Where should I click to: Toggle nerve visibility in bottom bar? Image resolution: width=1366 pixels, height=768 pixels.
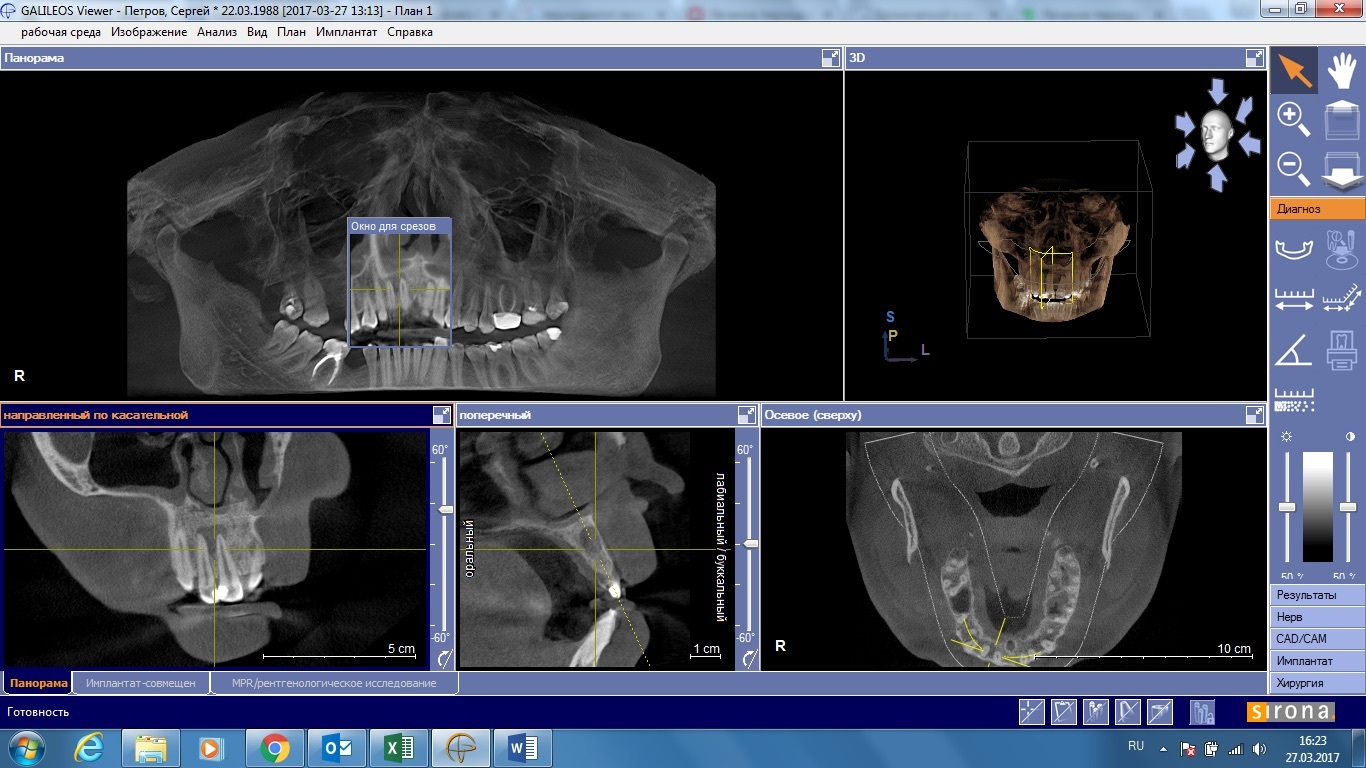(1128, 712)
